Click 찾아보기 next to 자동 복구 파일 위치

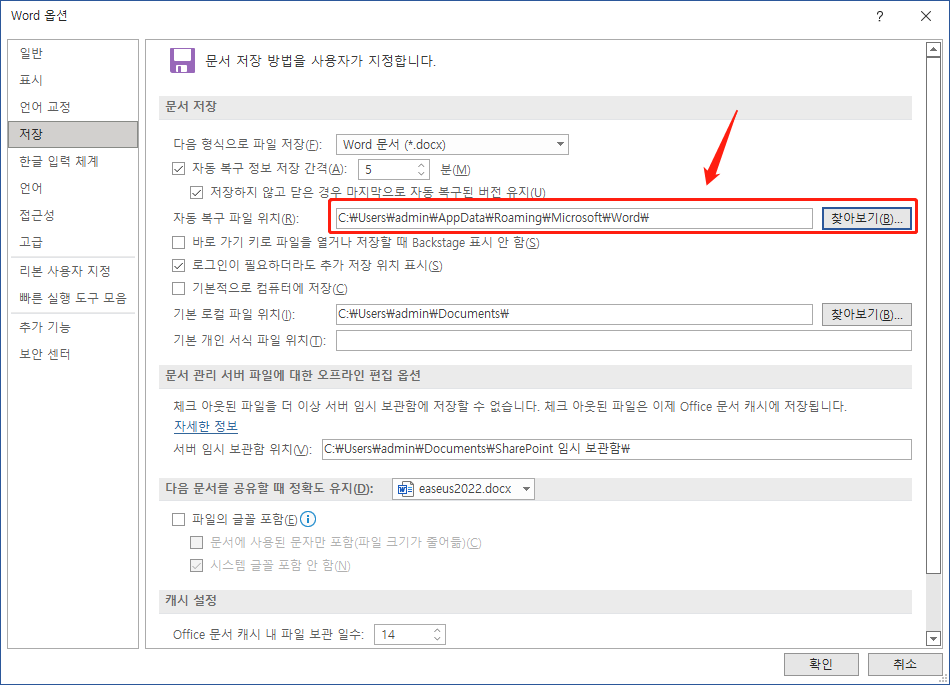(x=866, y=216)
